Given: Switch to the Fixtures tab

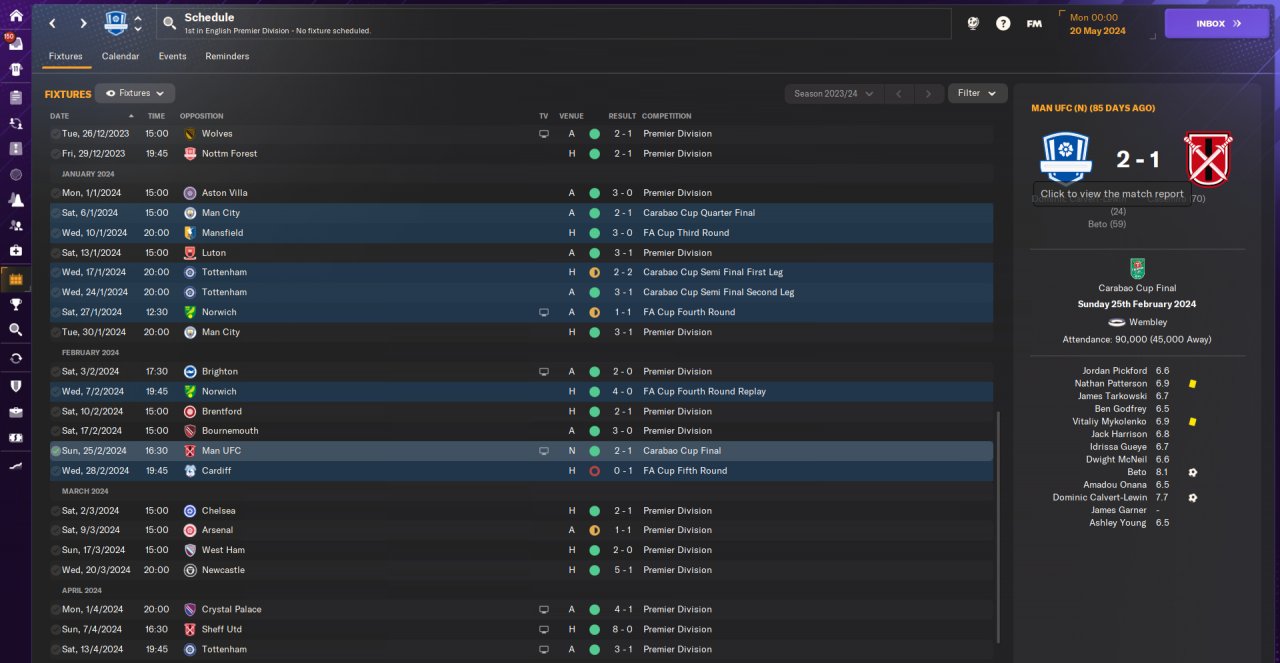Looking at the screenshot, I should coord(66,56).
